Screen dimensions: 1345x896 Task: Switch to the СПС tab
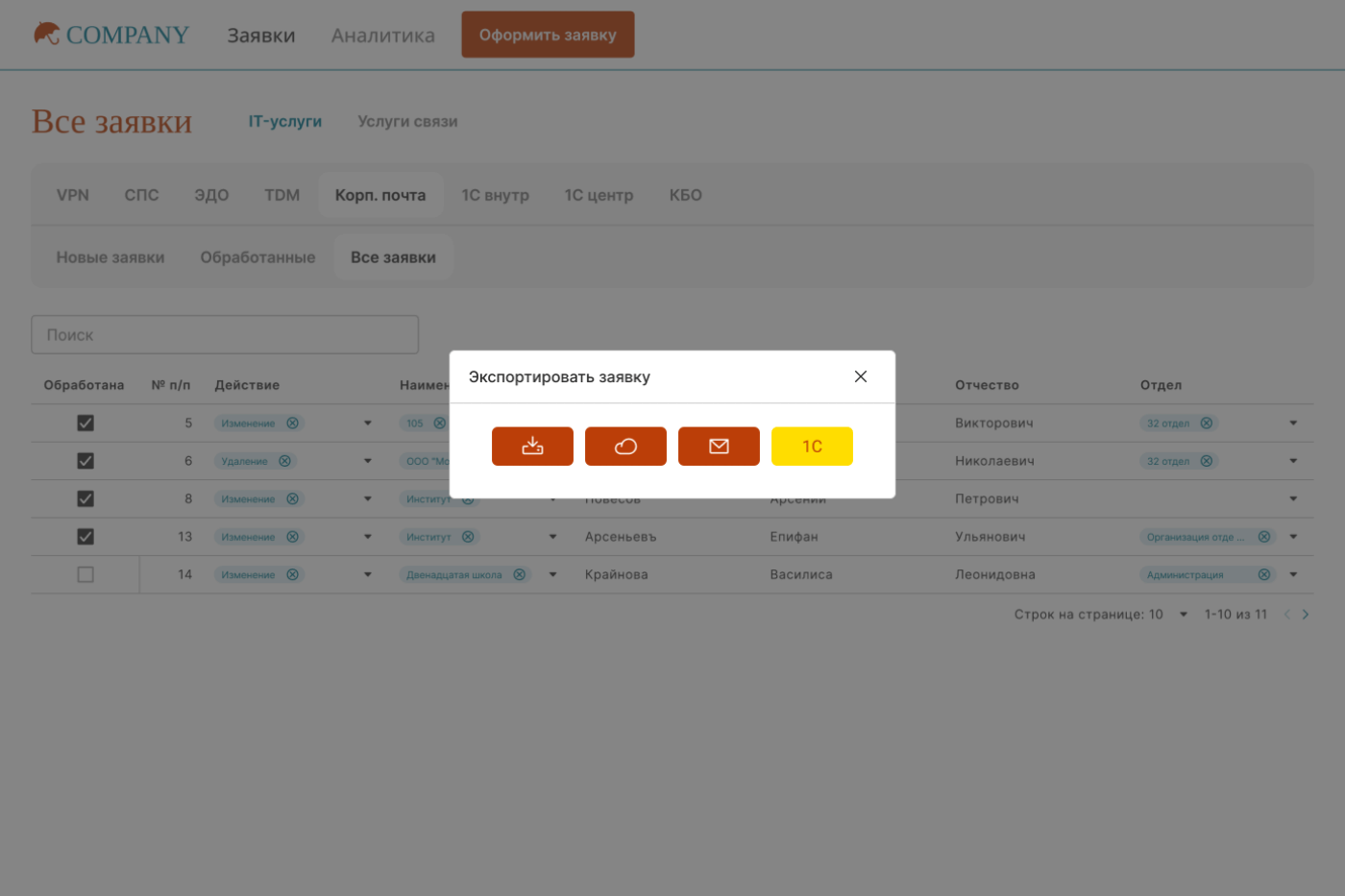[141, 195]
